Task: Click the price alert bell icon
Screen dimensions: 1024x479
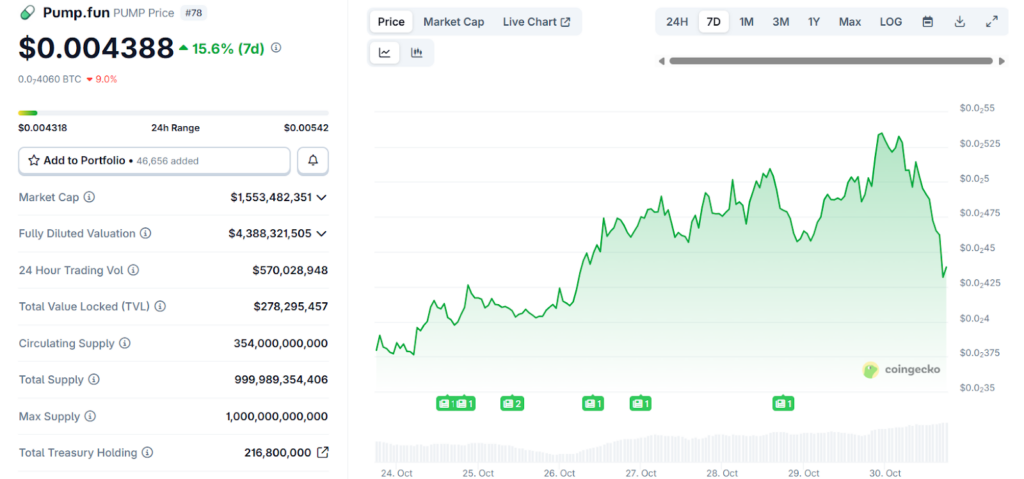Action: [313, 160]
